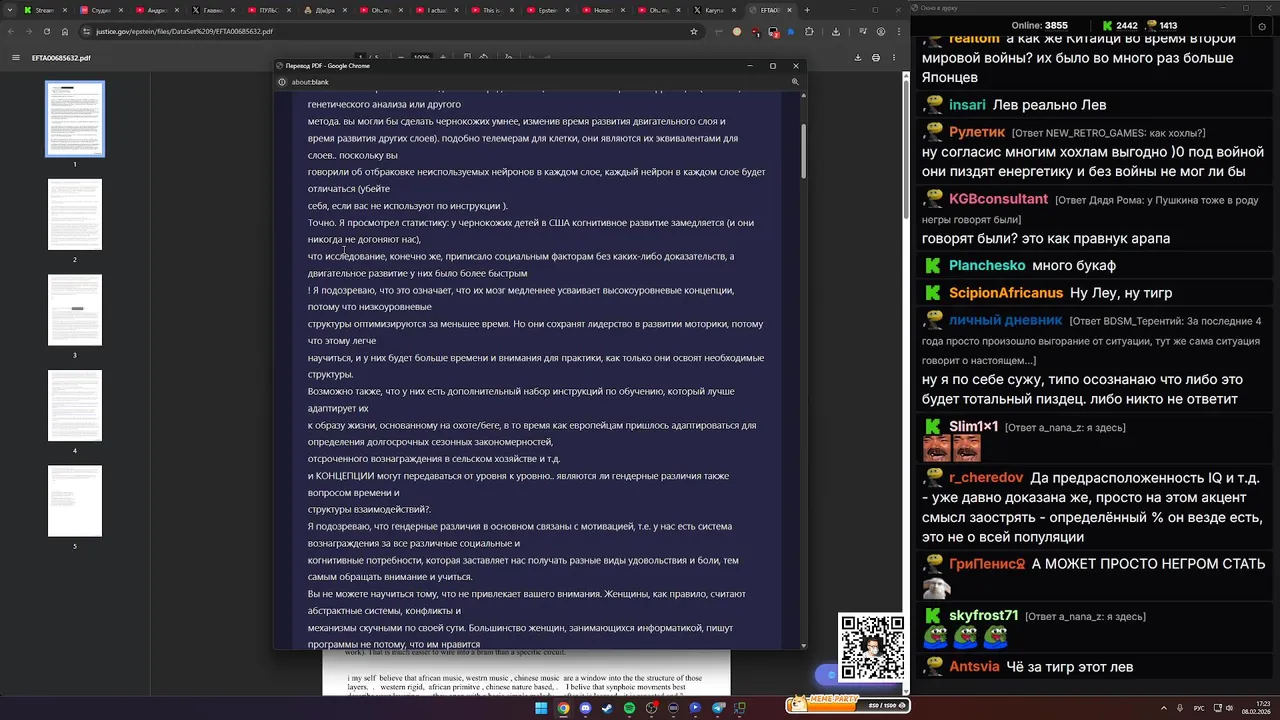Select PDF page 3 thumbnail

pyautogui.click(x=75, y=310)
